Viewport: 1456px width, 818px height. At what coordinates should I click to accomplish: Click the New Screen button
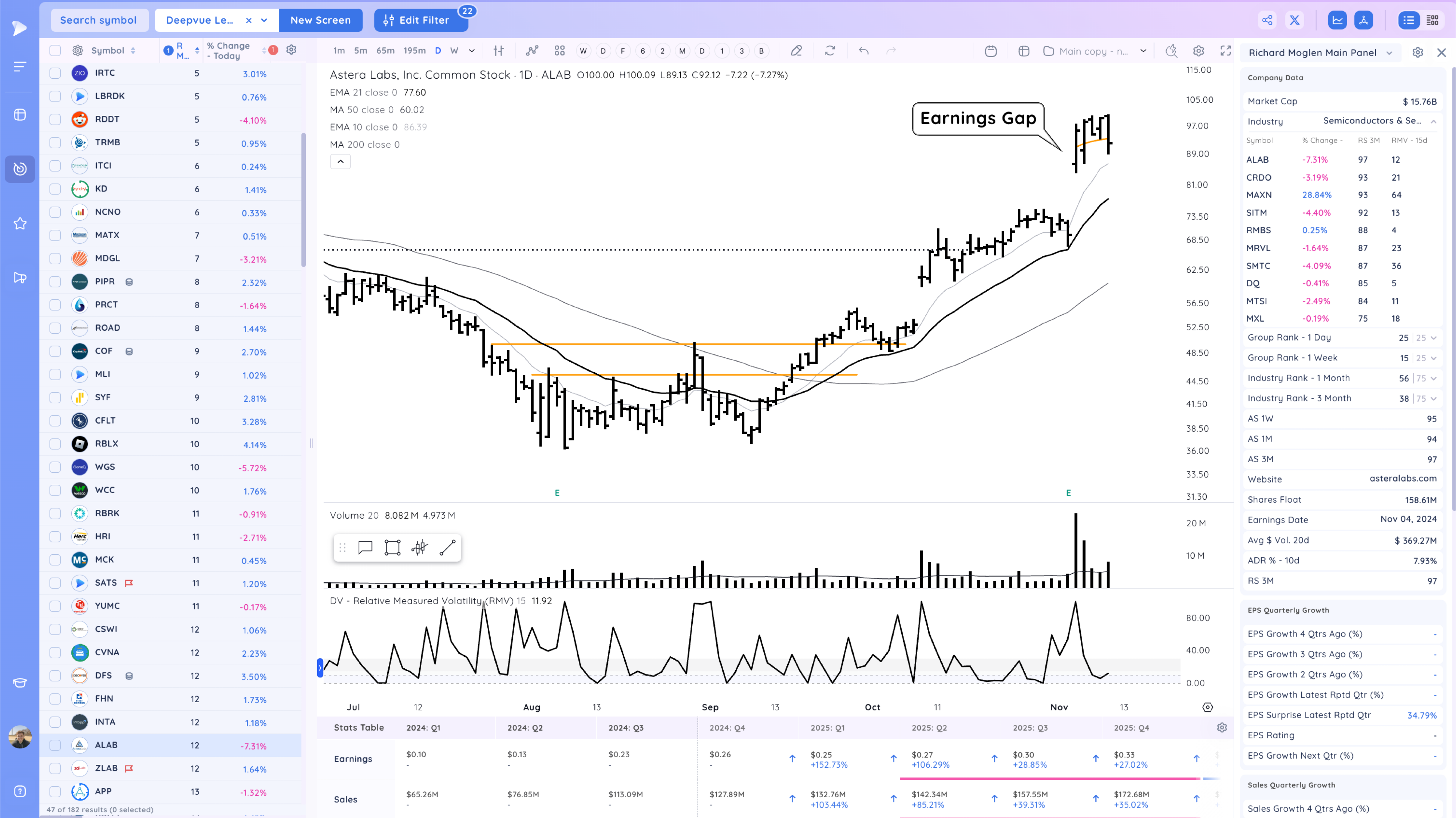pyautogui.click(x=320, y=20)
